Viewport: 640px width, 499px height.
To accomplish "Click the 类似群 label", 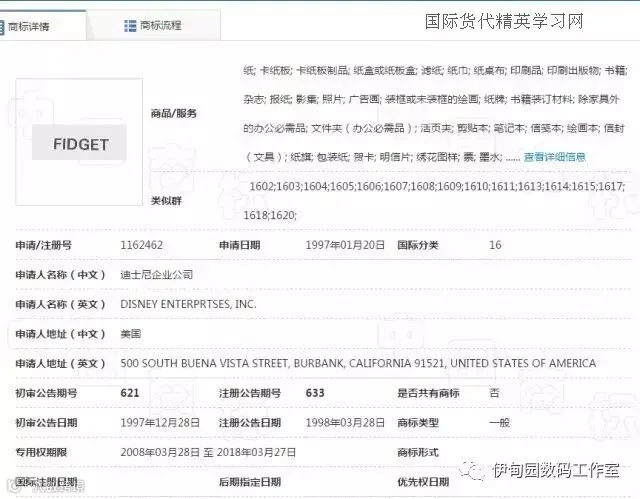I will [x=166, y=200].
